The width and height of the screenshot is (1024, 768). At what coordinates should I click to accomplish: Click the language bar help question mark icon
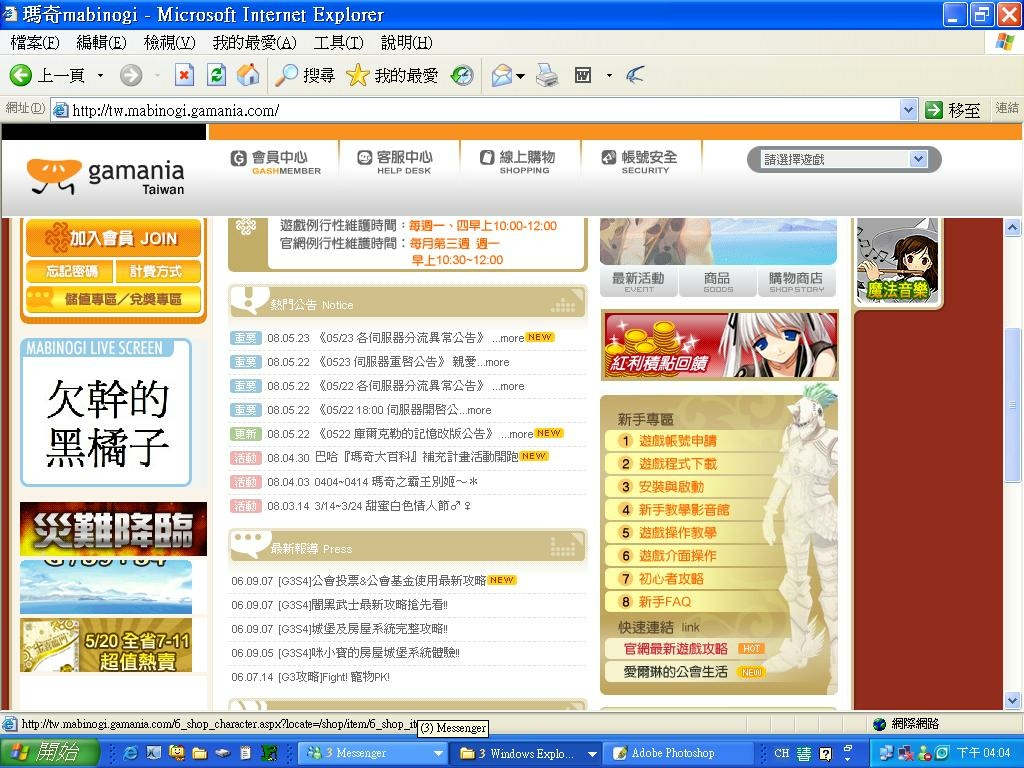click(x=825, y=754)
